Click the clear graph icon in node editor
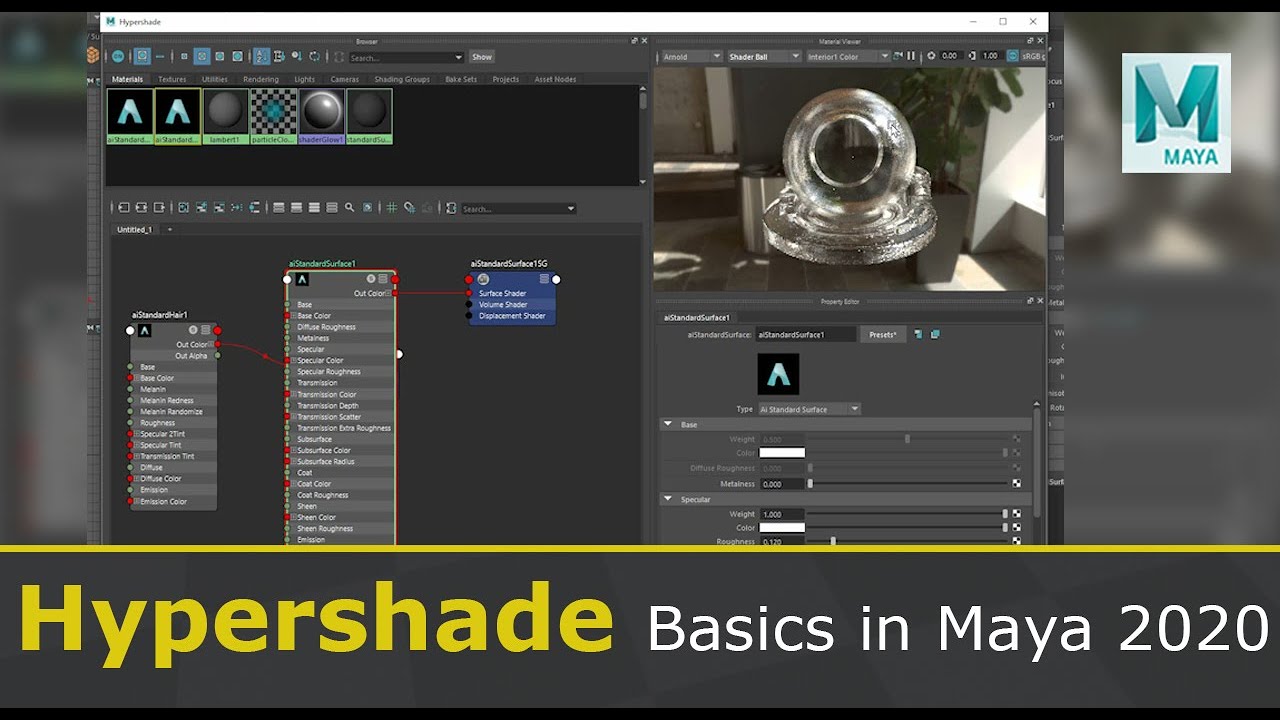The width and height of the screenshot is (1280, 720). (184, 208)
